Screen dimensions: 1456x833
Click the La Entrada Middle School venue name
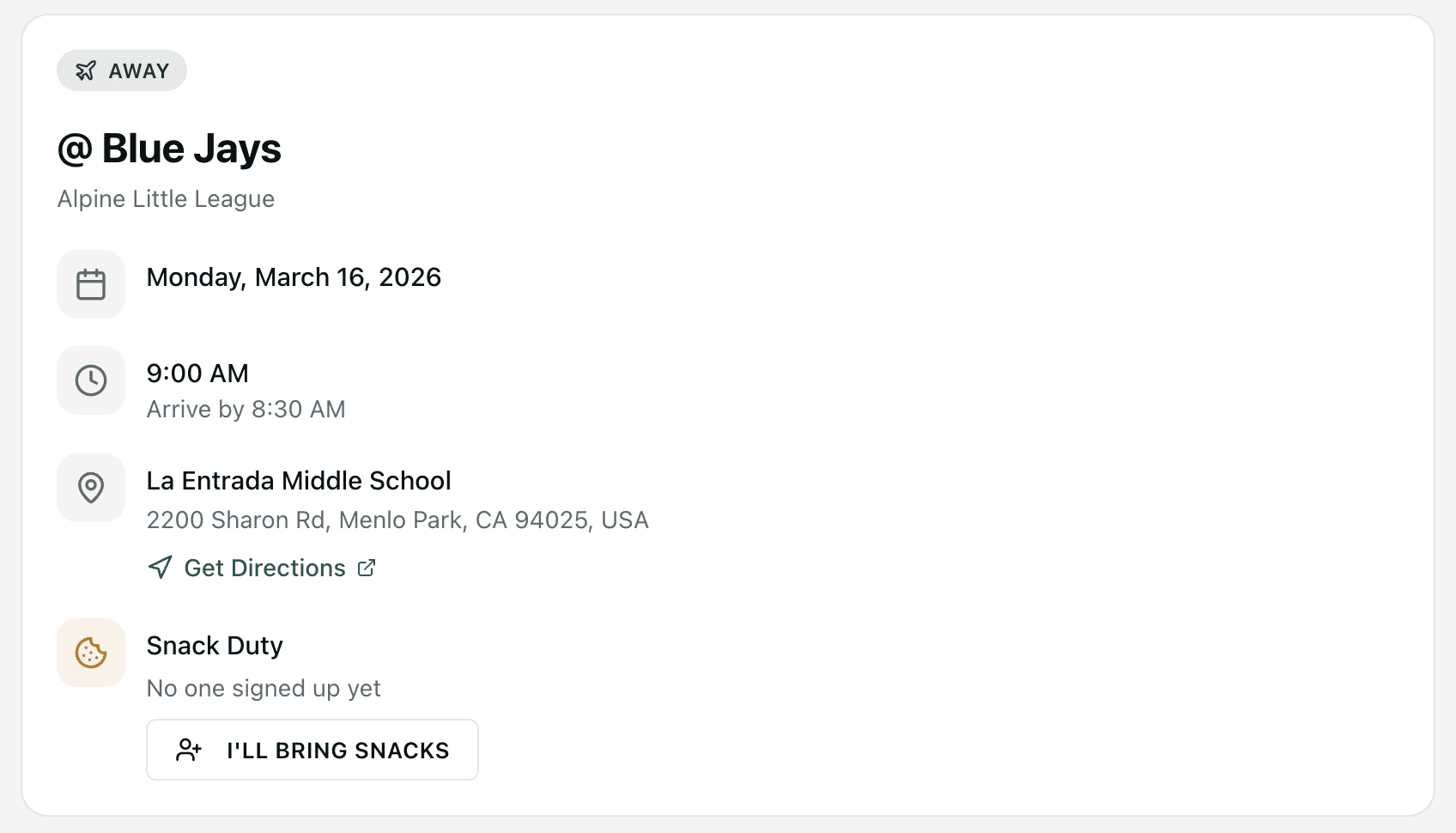click(299, 481)
